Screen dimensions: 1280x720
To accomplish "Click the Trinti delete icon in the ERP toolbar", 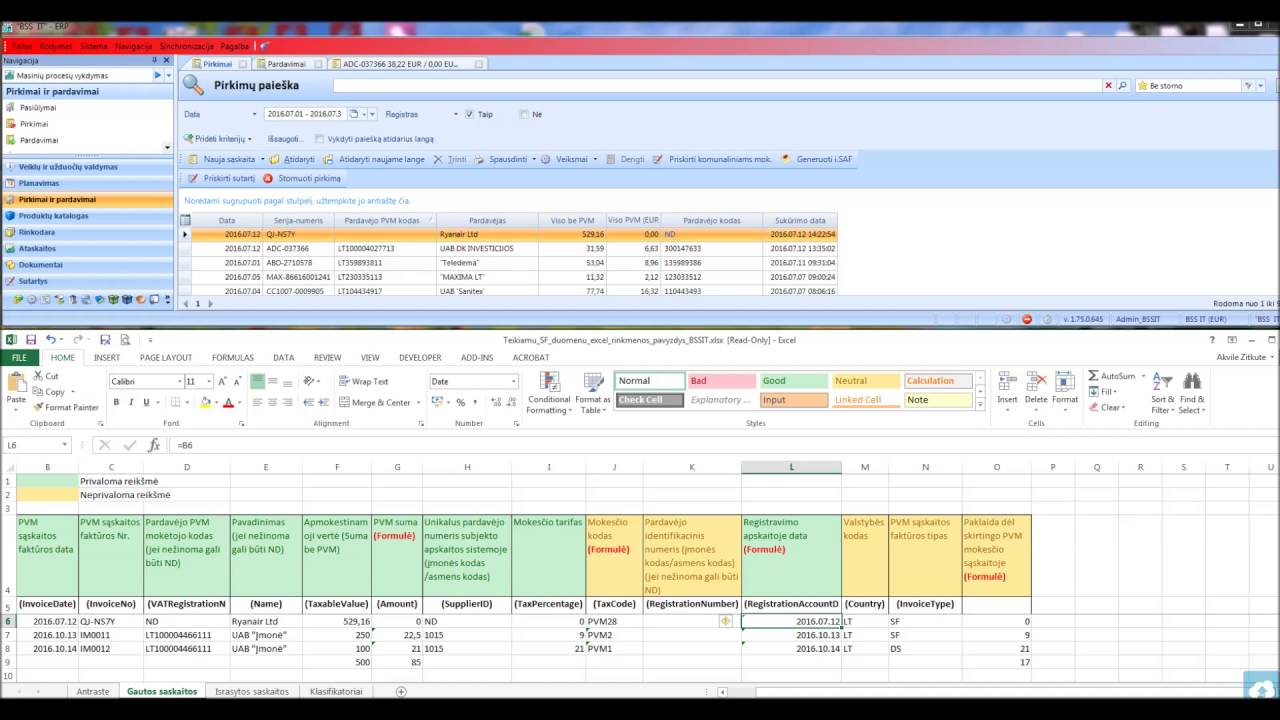I will (x=440, y=159).
